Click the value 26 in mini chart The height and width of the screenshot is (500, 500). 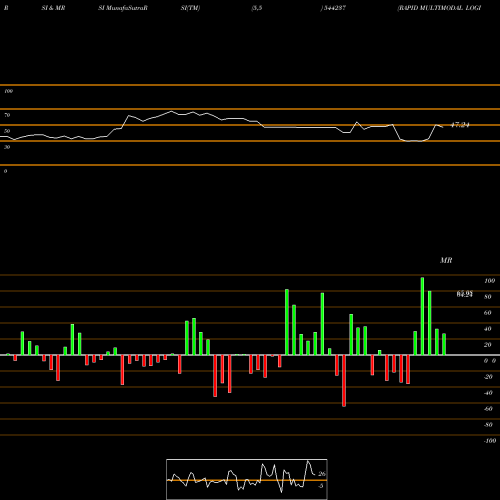(322, 474)
